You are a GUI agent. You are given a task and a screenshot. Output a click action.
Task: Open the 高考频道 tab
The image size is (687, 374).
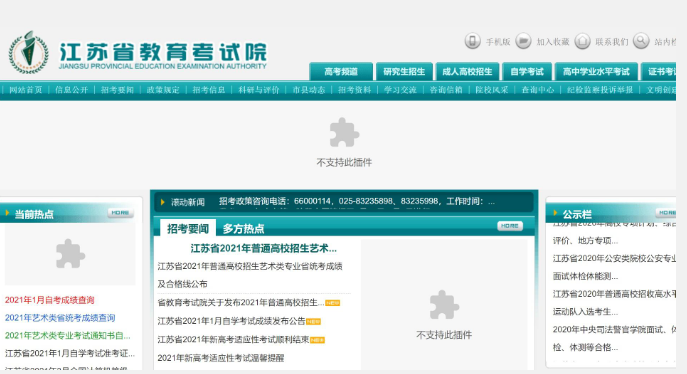pyautogui.click(x=341, y=72)
